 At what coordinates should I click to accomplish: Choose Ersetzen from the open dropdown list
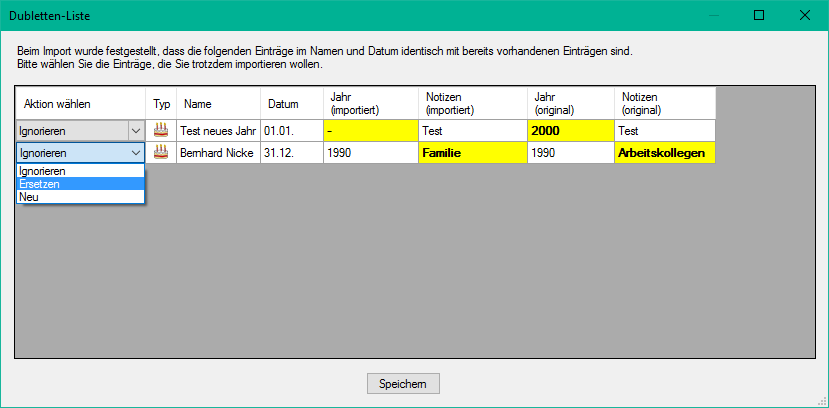coord(80,184)
